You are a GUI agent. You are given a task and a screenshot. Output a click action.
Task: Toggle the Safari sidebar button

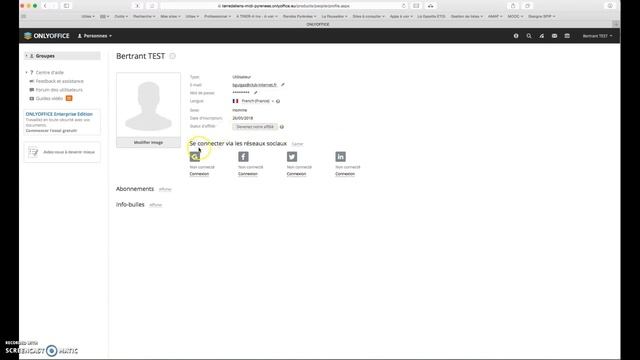pyautogui.click(x=67, y=6)
